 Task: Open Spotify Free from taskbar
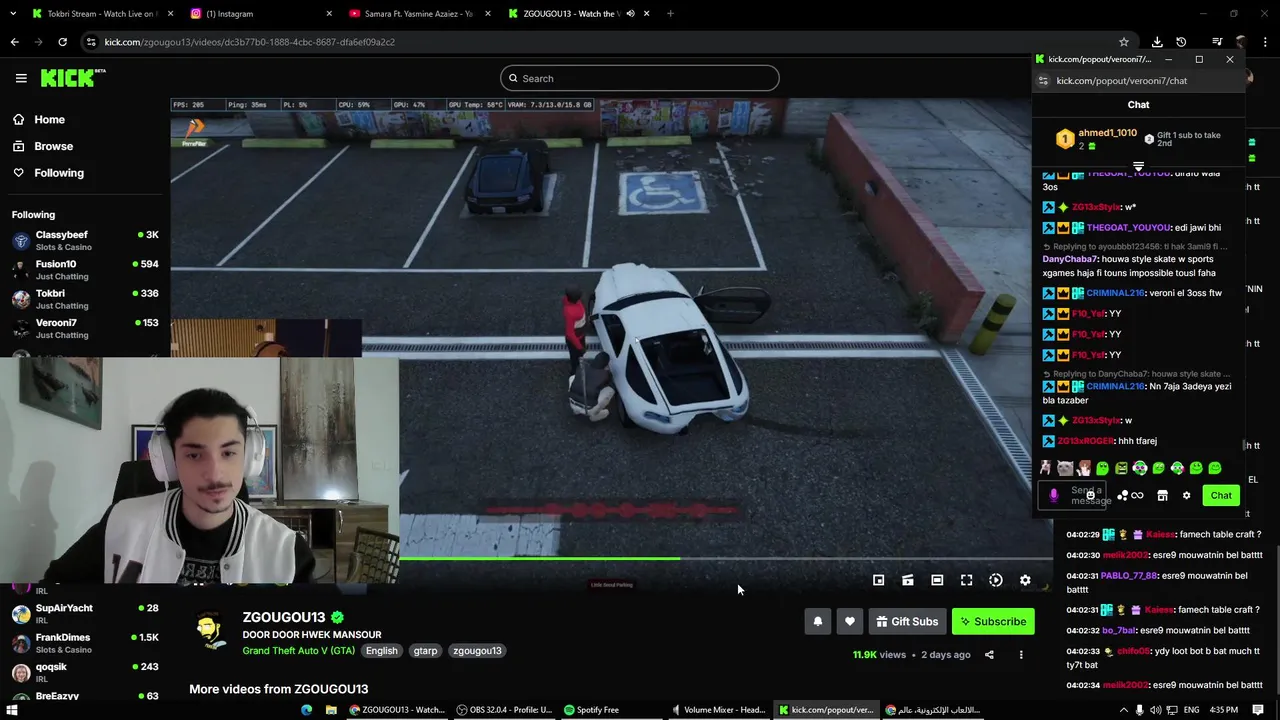(x=591, y=710)
